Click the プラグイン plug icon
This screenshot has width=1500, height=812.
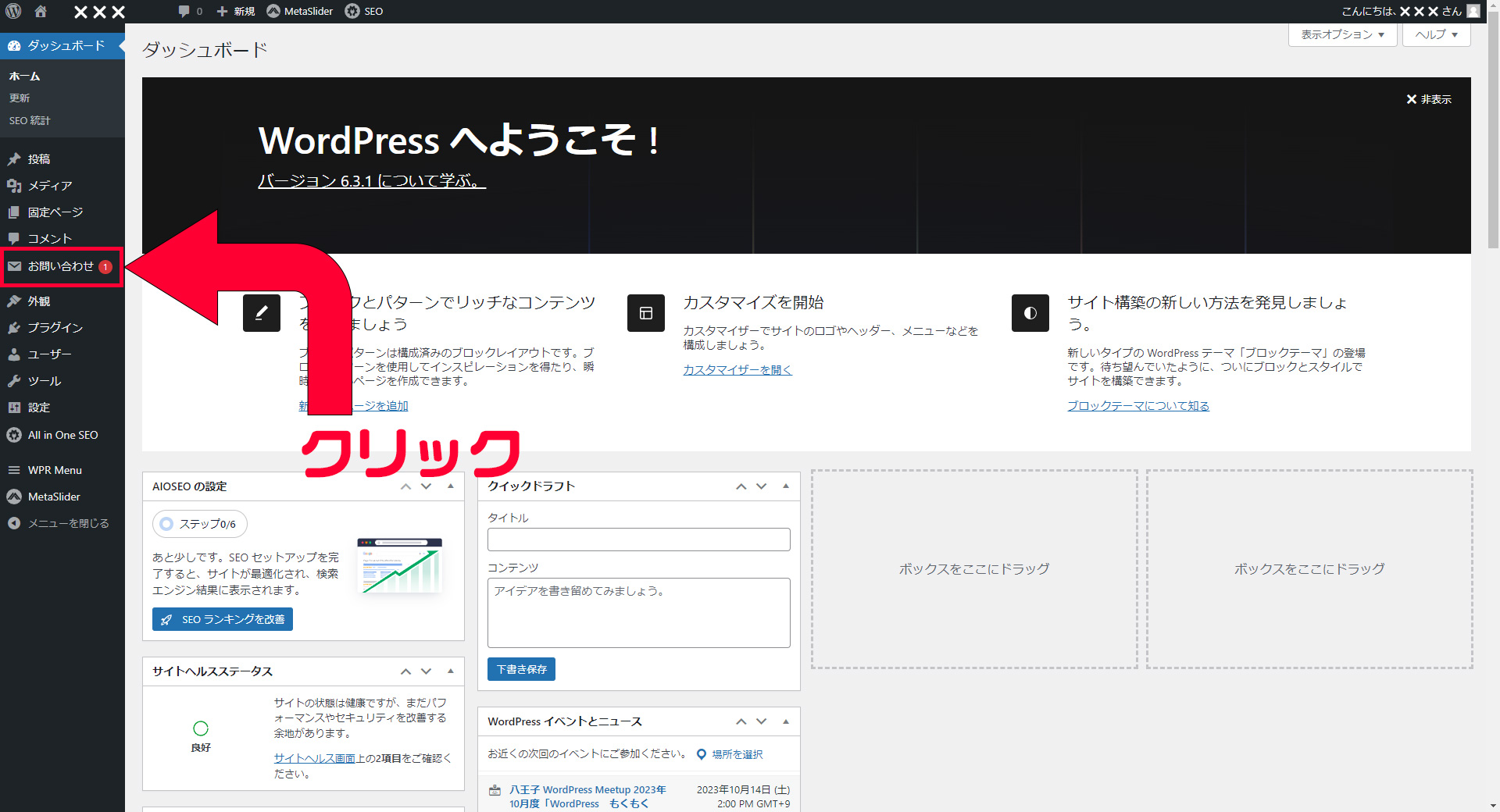click(14, 328)
